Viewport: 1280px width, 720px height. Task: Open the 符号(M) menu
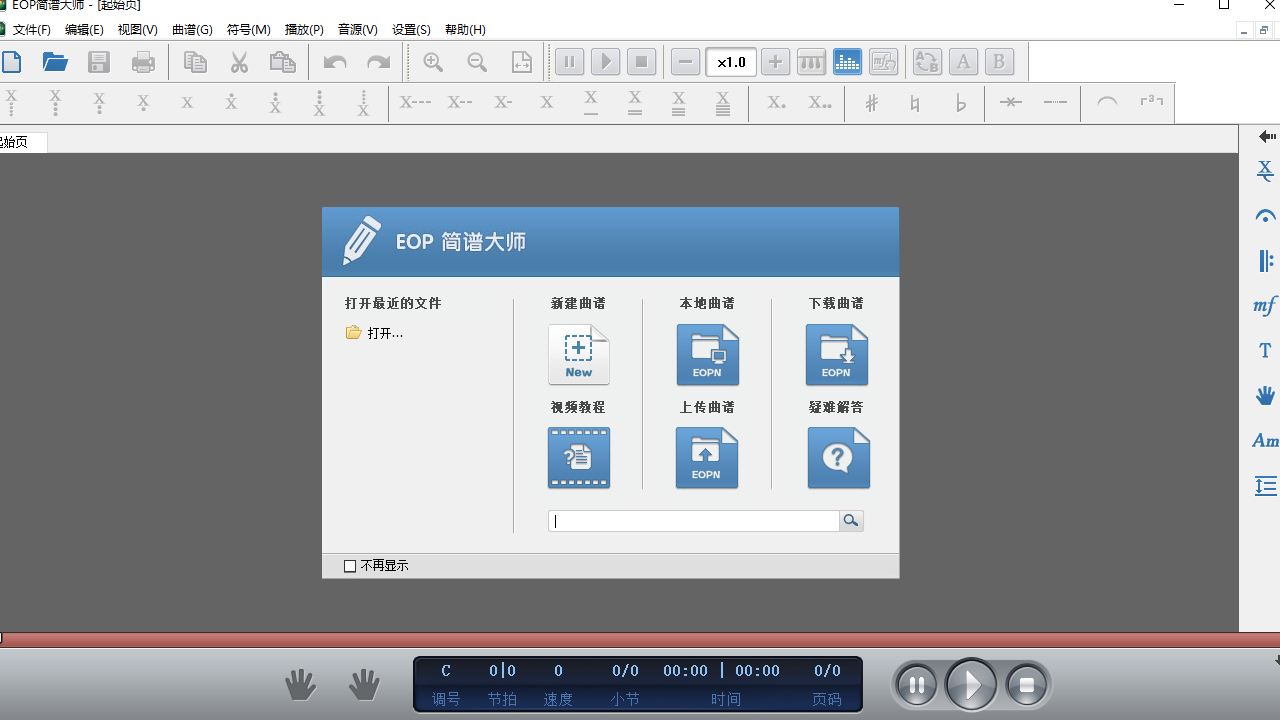pyautogui.click(x=248, y=30)
